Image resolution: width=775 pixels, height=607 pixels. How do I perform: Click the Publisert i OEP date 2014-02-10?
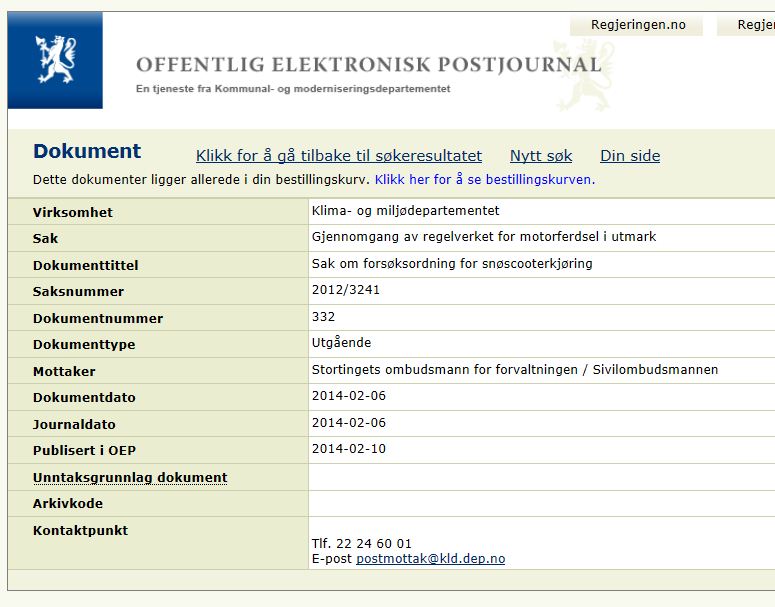[349, 449]
